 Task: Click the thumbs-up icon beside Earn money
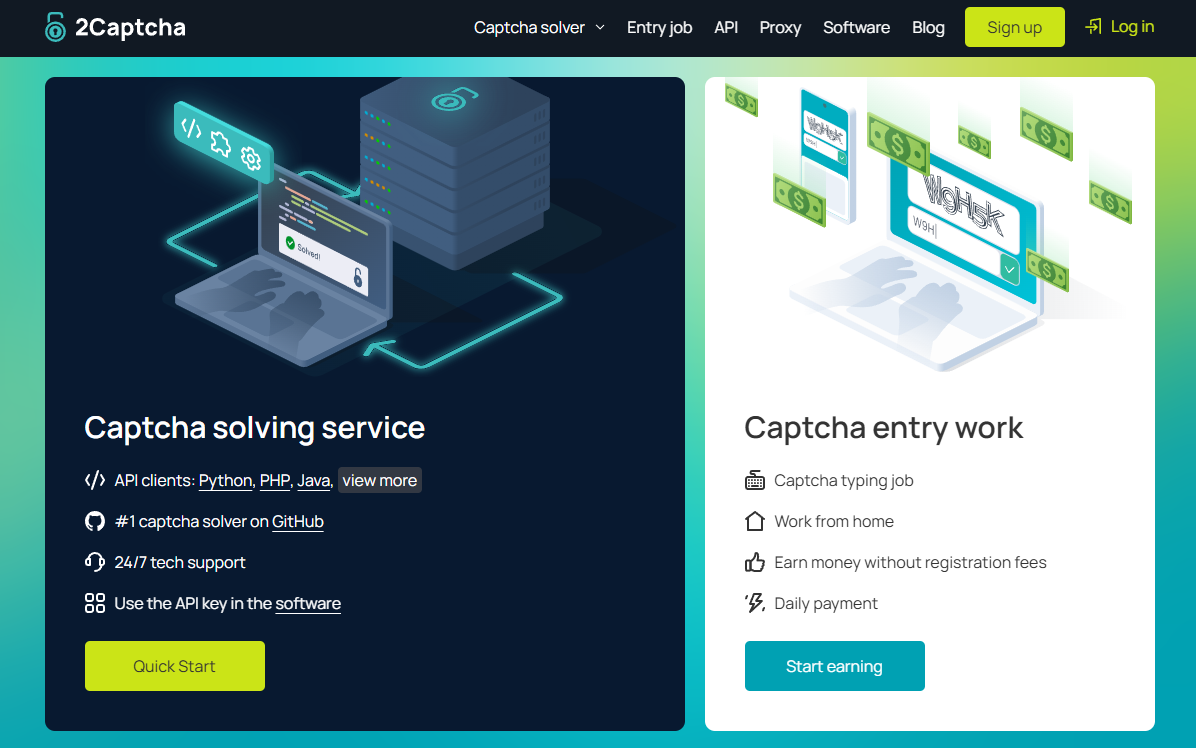click(755, 563)
